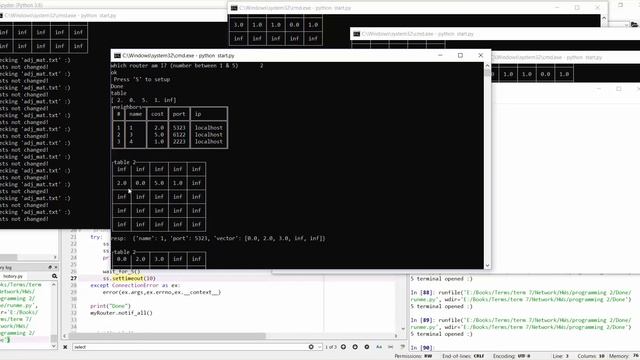640x360 pixels.
Task: Maximize the front cmd.exe window
Action: pos(460,56)
